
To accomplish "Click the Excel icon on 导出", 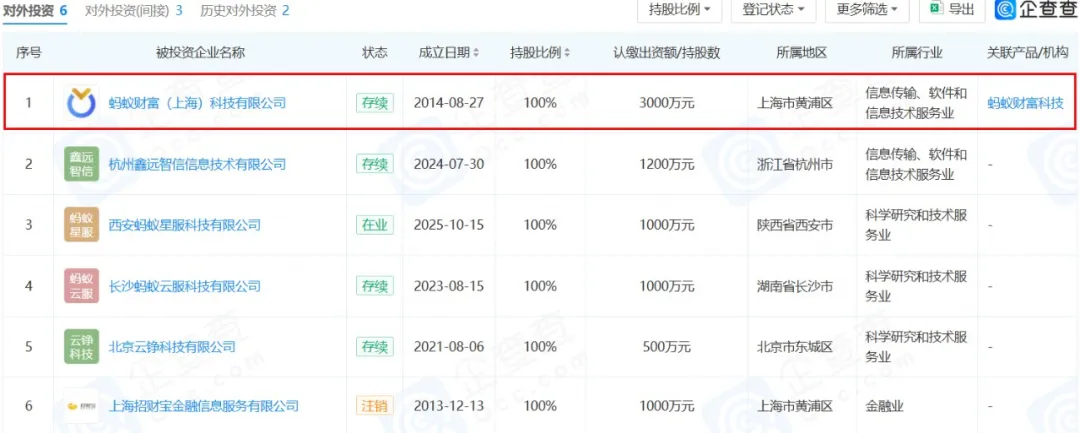I will pos(935,10).
